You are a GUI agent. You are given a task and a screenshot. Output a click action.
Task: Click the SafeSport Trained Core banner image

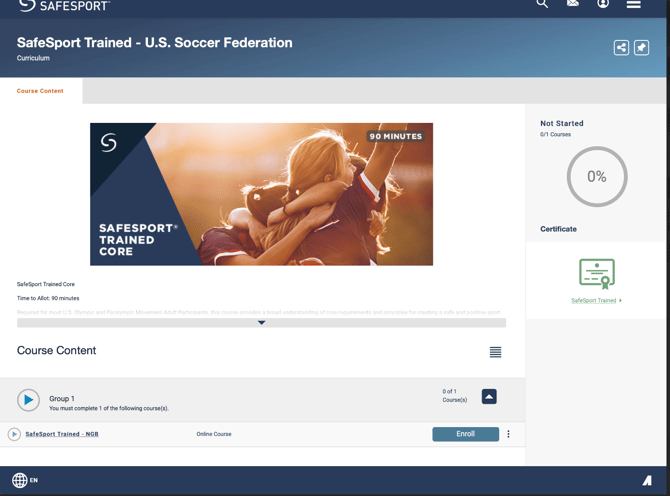[261, 194]
